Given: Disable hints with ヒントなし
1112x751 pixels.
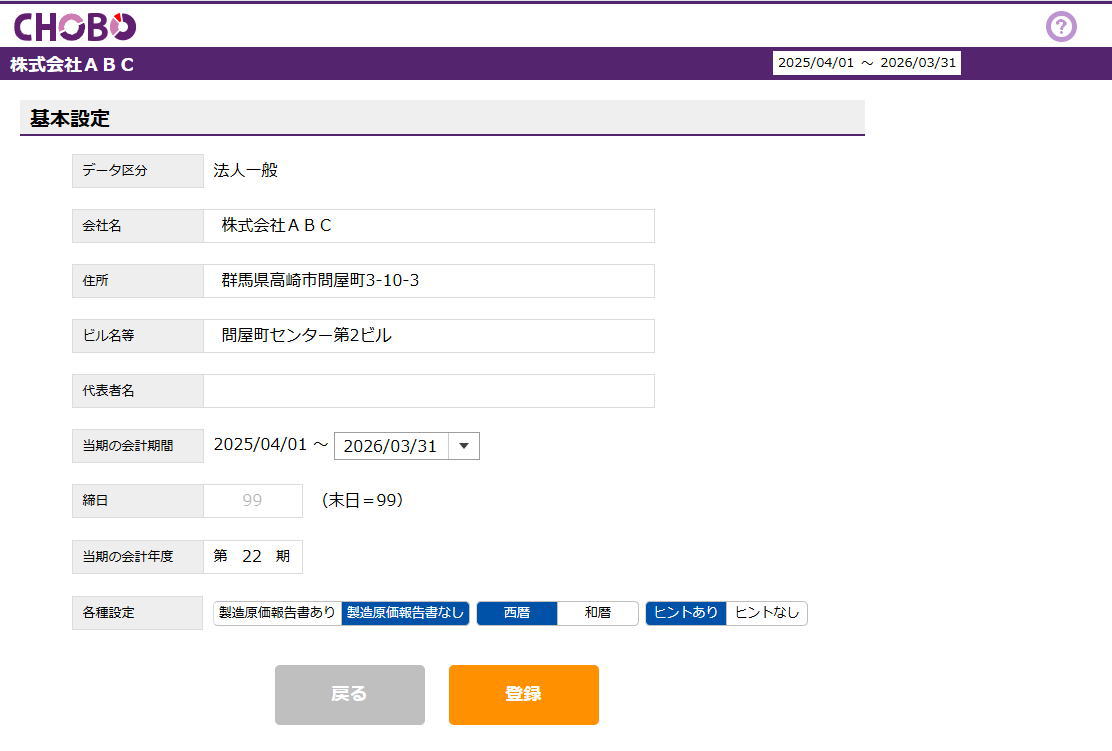Looking at the screenshot, I should point(767,613).
